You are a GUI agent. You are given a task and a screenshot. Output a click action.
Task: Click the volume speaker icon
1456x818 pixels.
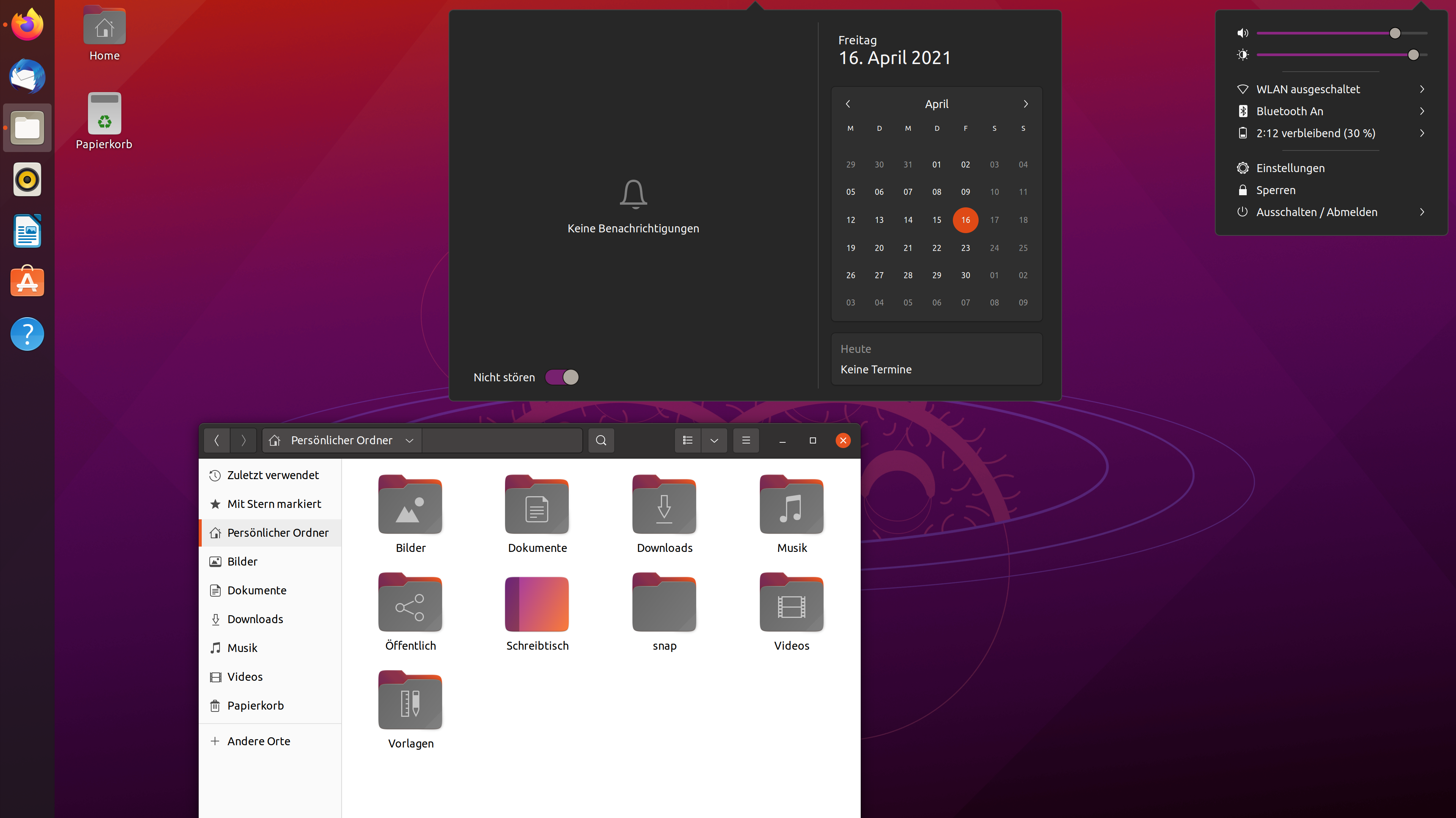[x=1243, y=33]
